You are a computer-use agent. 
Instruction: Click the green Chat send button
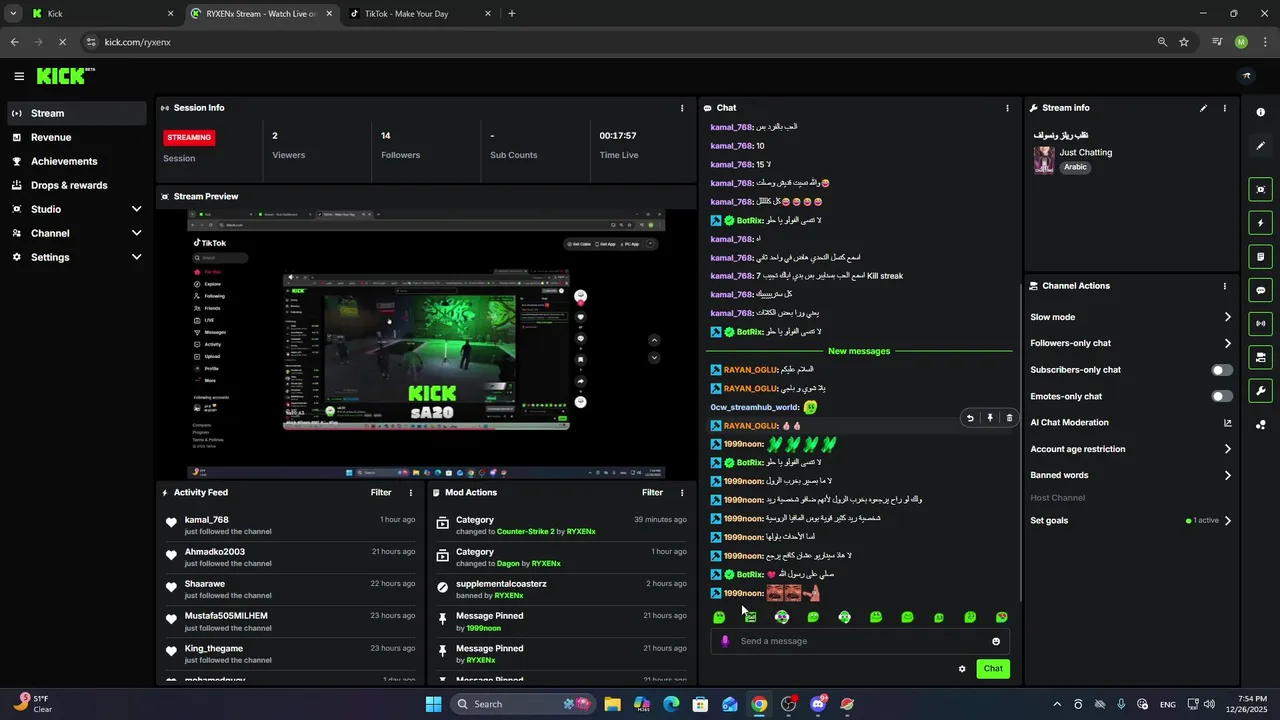coord(993,669)
